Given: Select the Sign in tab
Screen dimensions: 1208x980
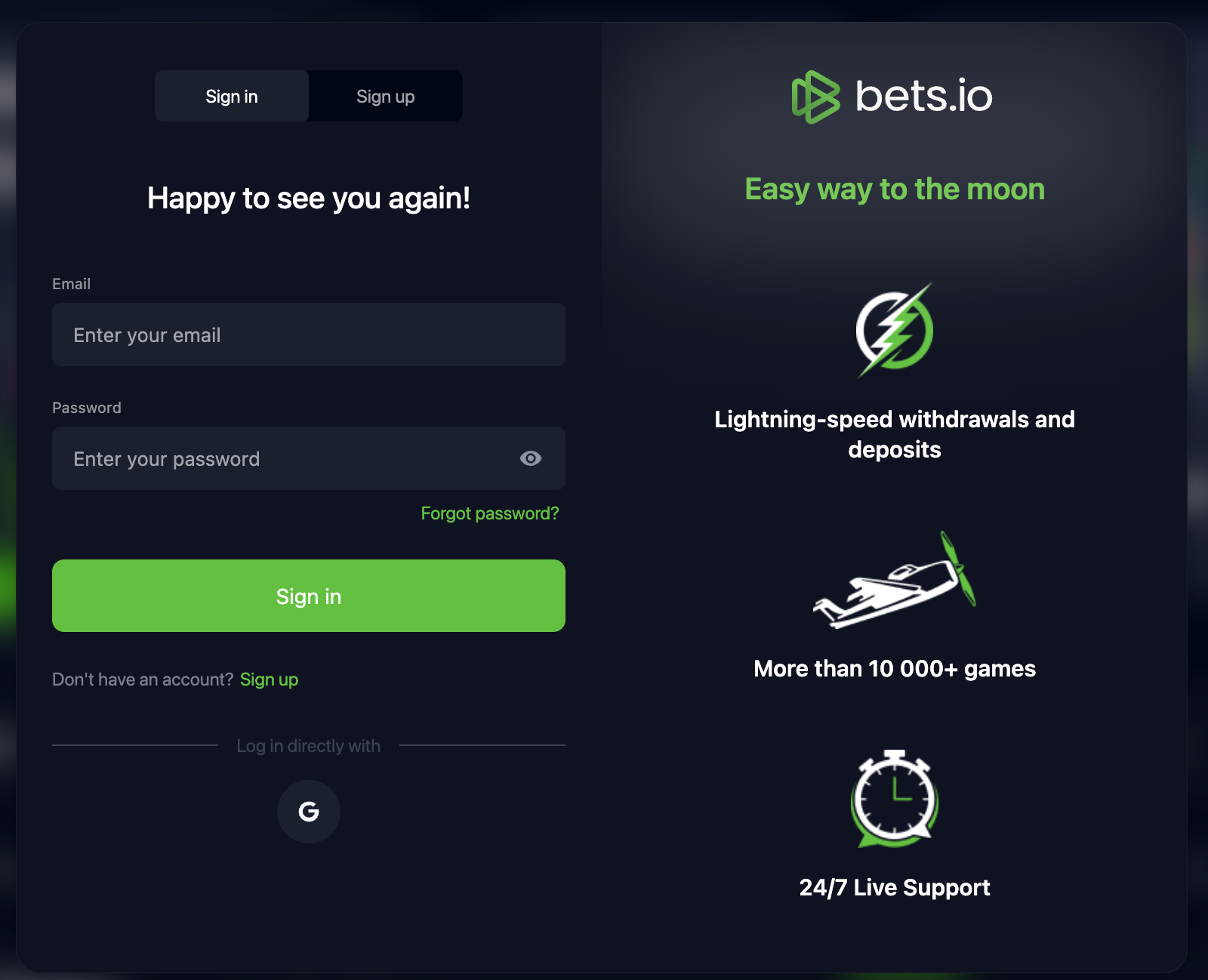Looking at the screenshot, I should coord(231,96).
